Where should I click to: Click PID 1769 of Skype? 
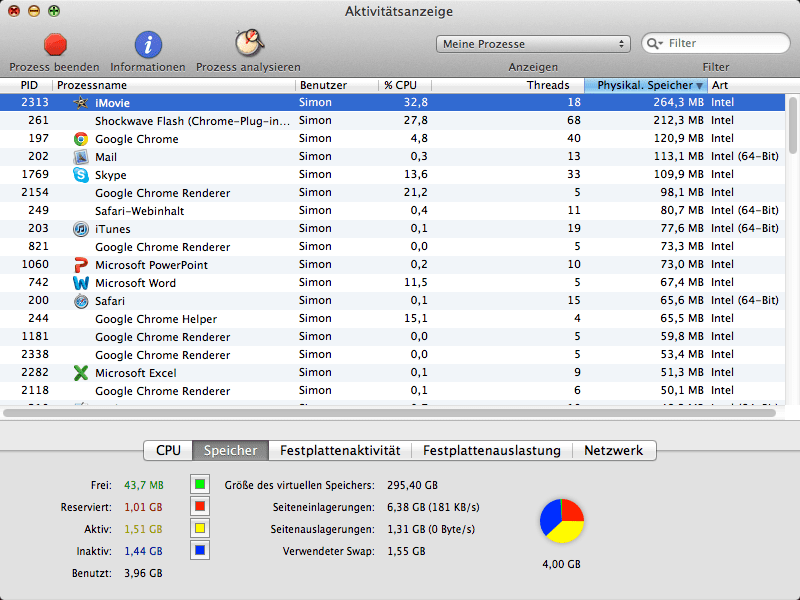pyautogui.click(x=35, y=174)
